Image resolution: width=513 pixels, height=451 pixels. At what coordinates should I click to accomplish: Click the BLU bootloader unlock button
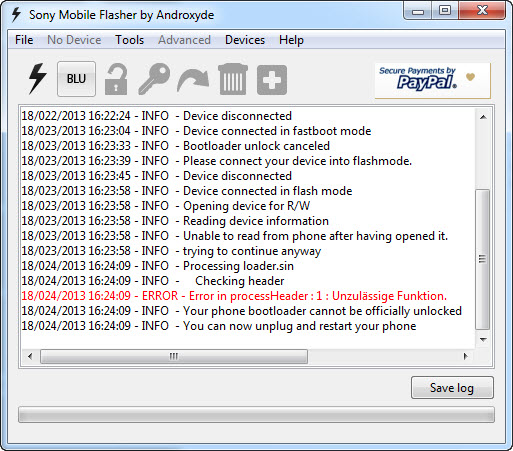(x=76, y=79)
